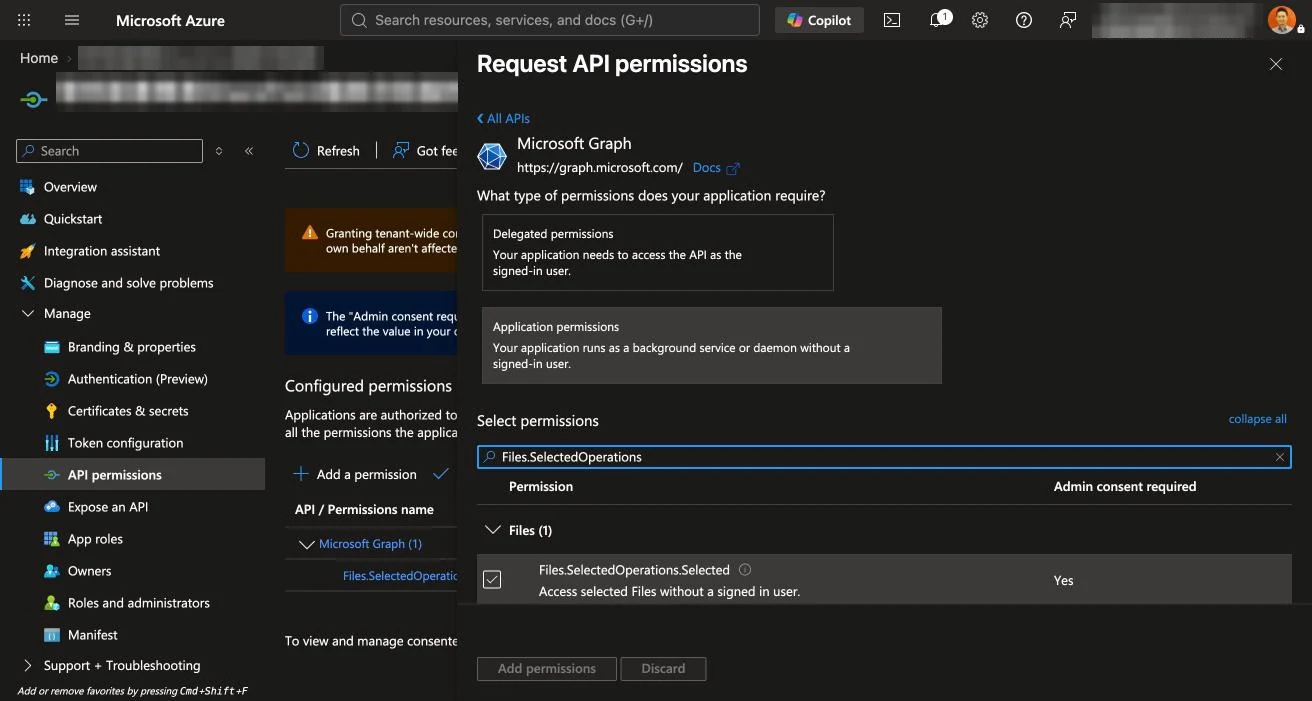
Task: Collapse the Files (1) permission group
Action: [x=492, y=530]
